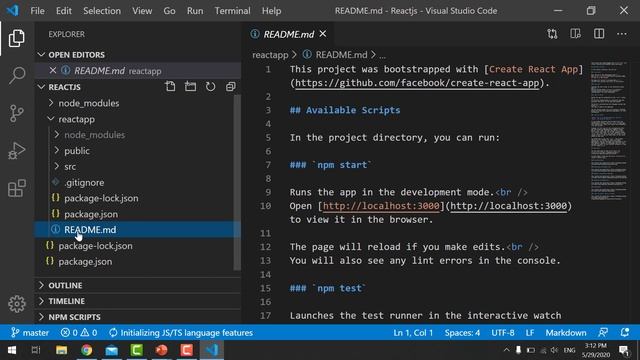Open the Manage gear settings
The image size is (640, 360).
(x=17, y=304)
